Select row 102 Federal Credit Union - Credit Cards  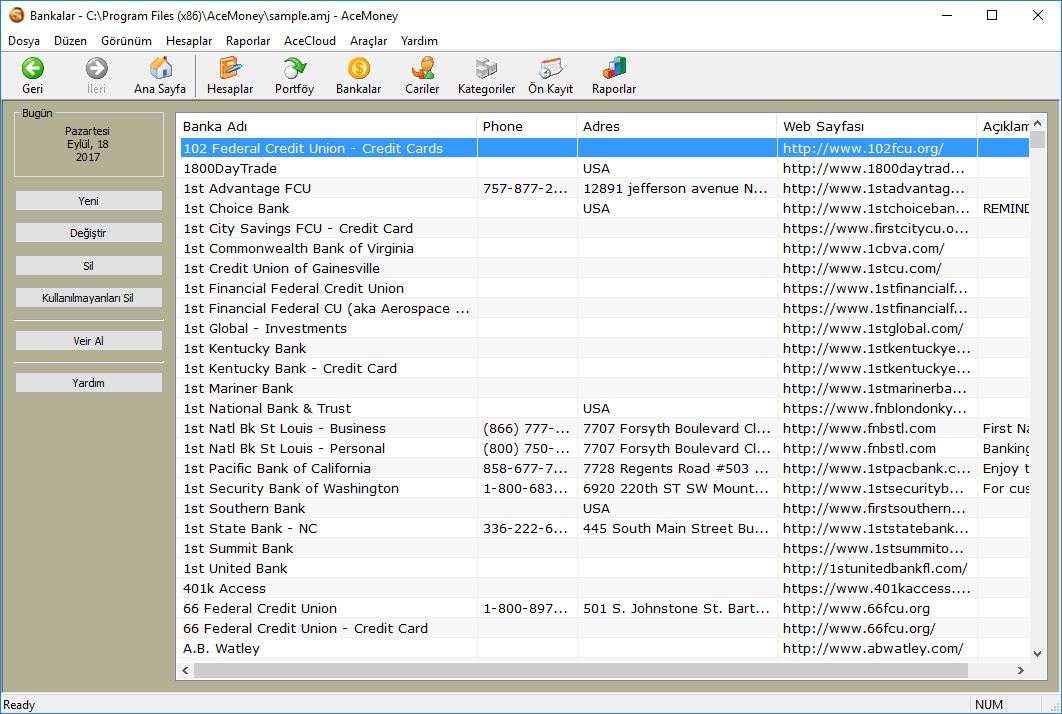604,148
